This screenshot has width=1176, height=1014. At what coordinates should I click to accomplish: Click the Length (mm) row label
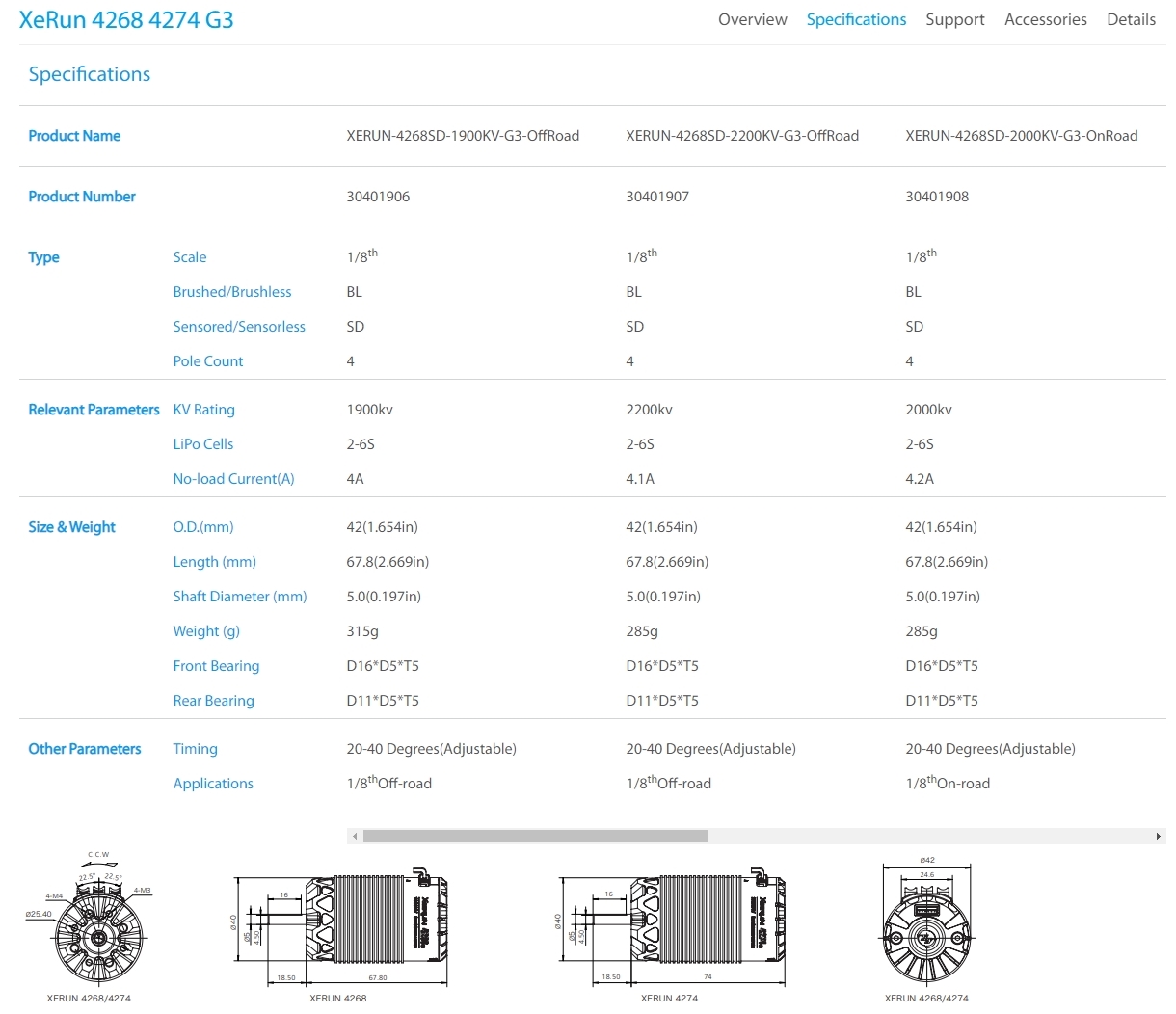pos(215,562)
